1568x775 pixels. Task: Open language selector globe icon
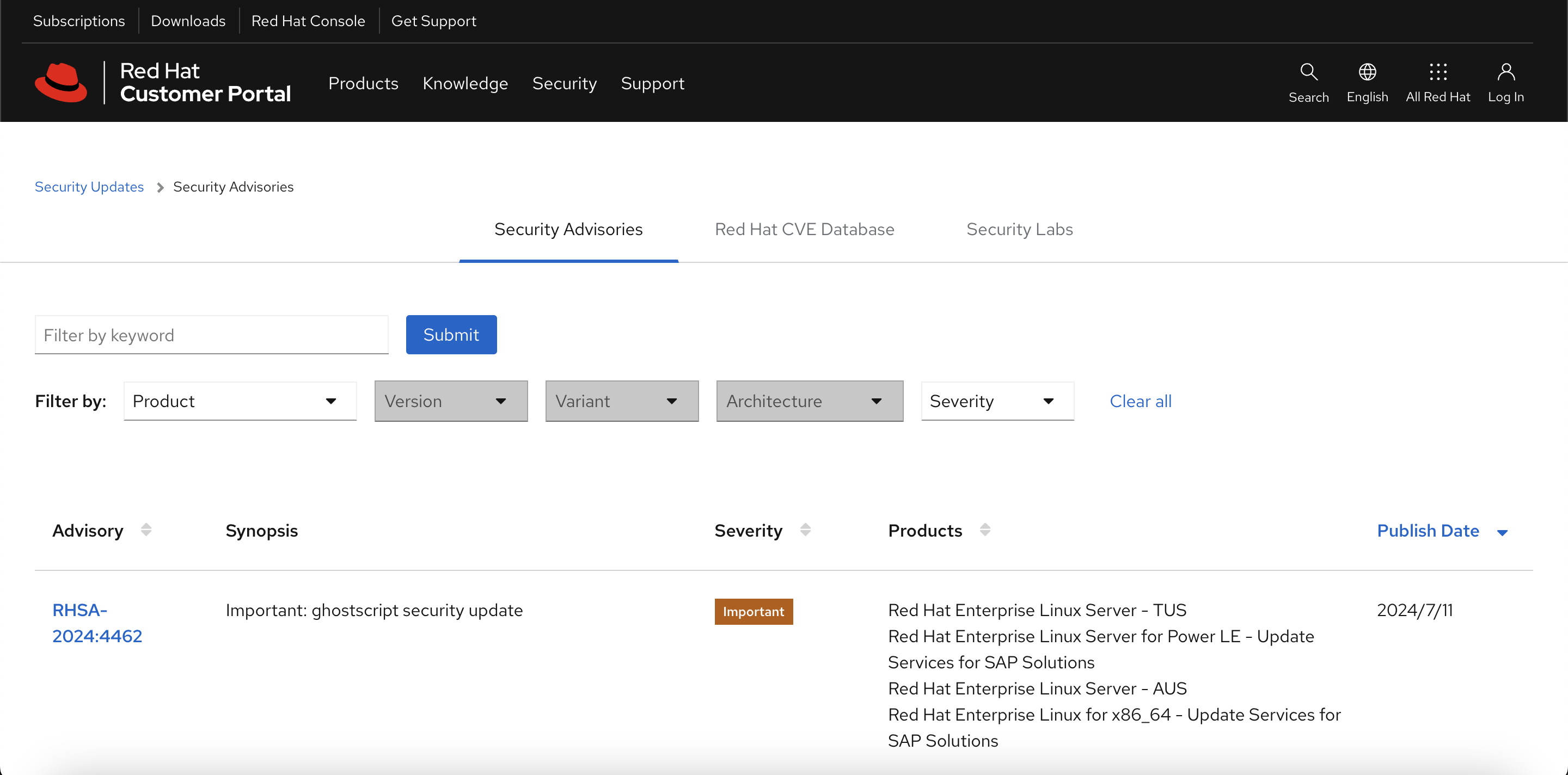1367,72
